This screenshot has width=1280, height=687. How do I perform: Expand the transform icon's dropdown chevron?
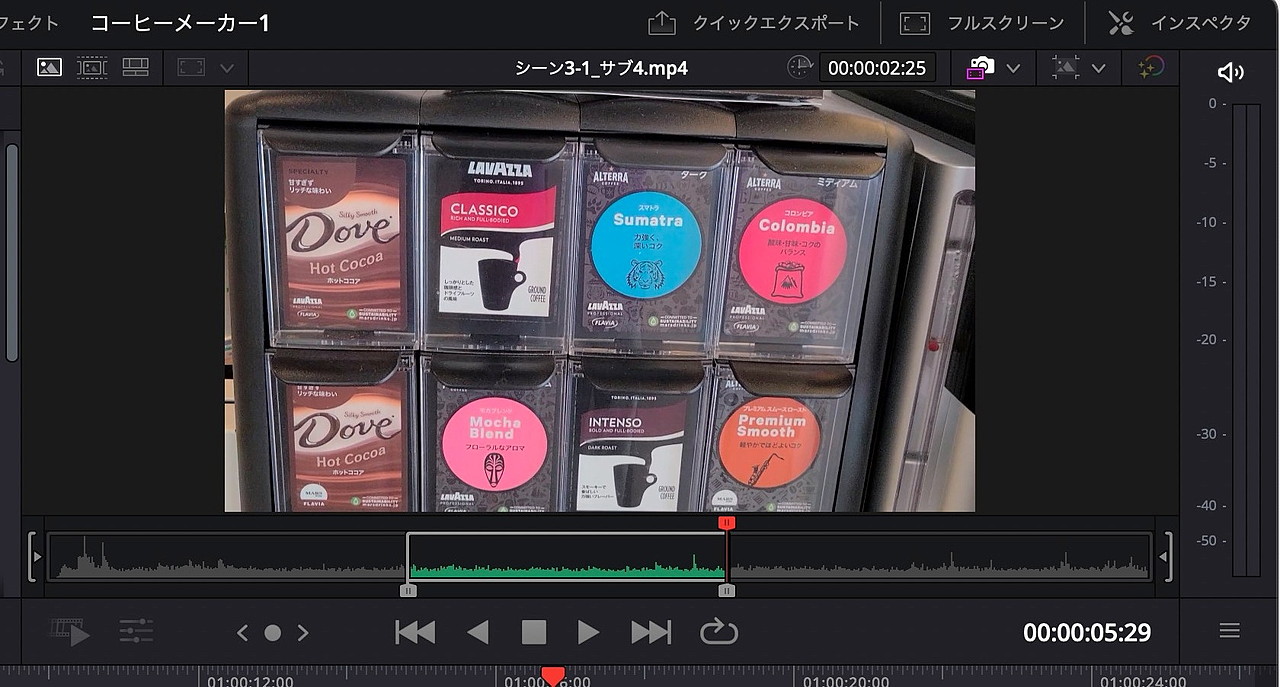1100,67
